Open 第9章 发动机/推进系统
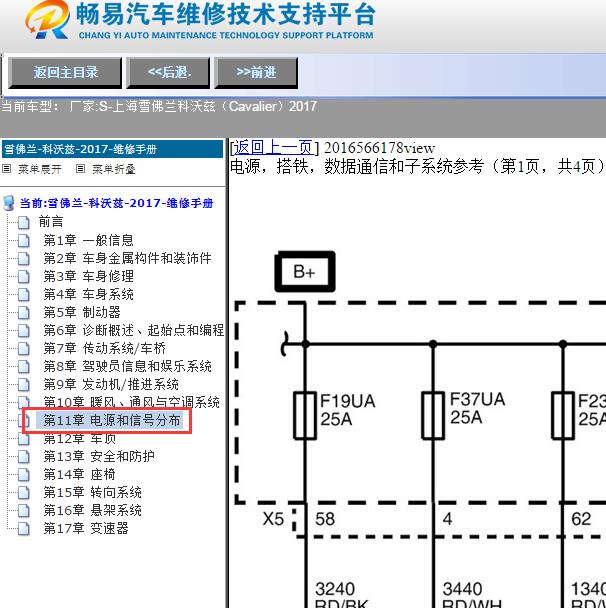This screenshot has width=606, height=608. point(111,384)
